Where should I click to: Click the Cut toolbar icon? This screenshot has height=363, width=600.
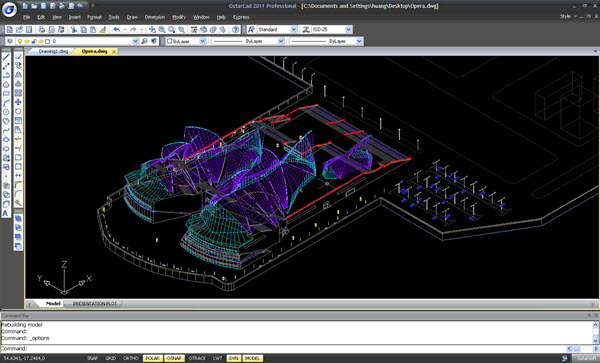pyautogui.click(x=74, y=29)
